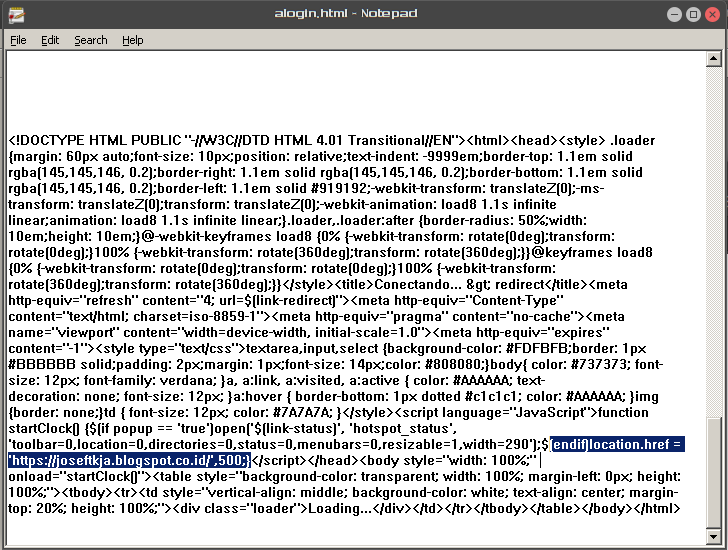Click the vertical scrollbar track above the thumb

[713, 241]
